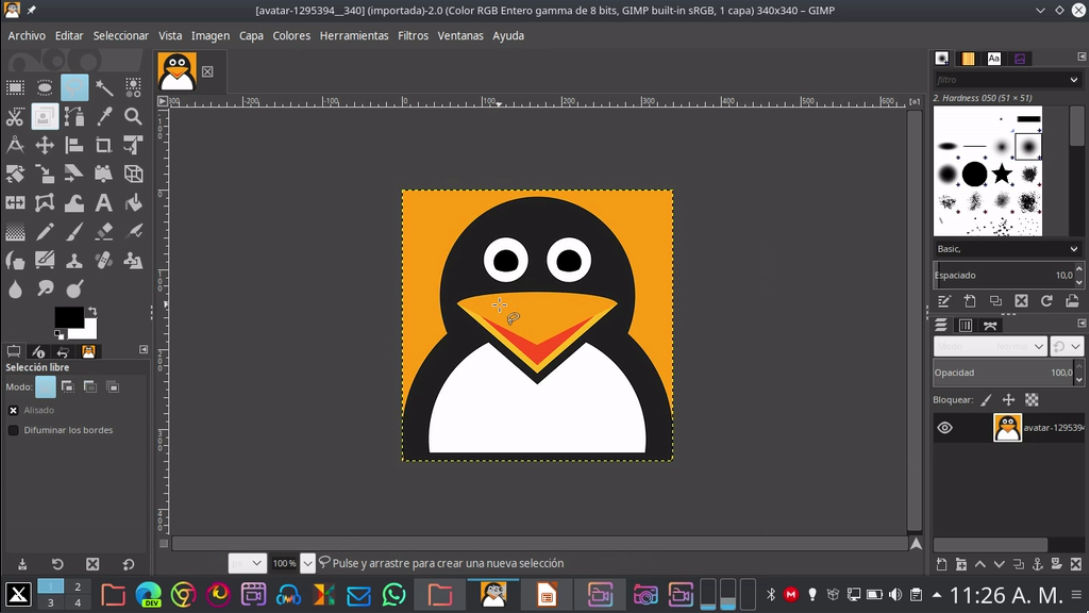Select the Smudge tool
Viewport: 1089px width, 613px height.
click(x=44, y=289)
